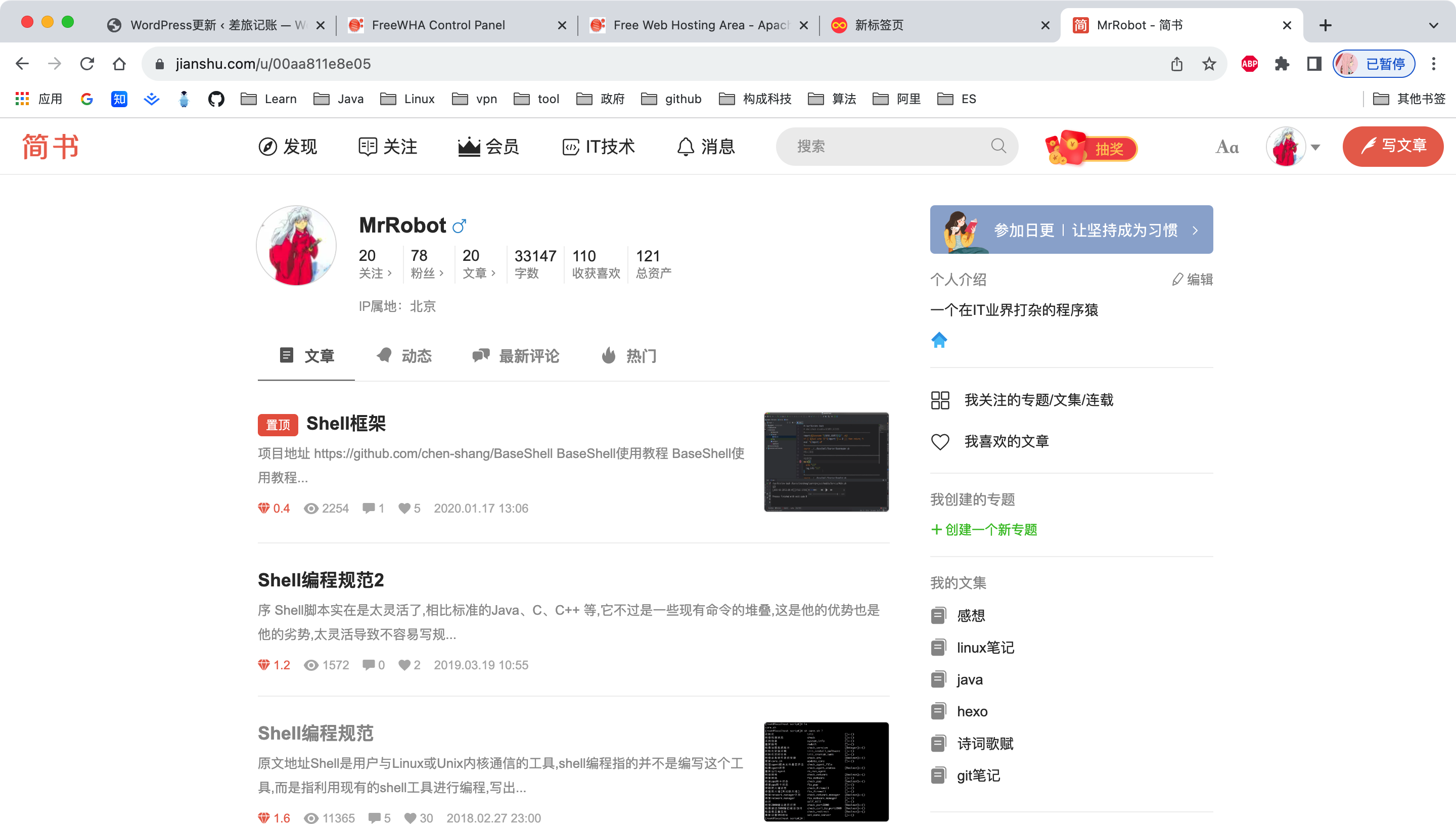
Task: Open the browser share page icon
Action: coord(1176,64)
